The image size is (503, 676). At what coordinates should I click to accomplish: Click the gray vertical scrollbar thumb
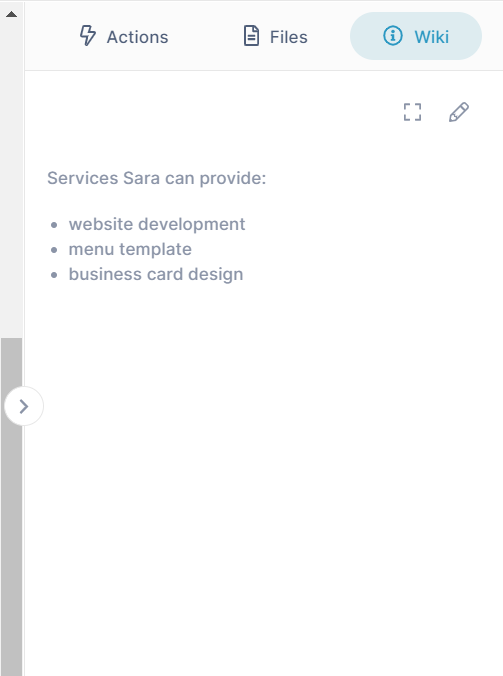[12, 507]
